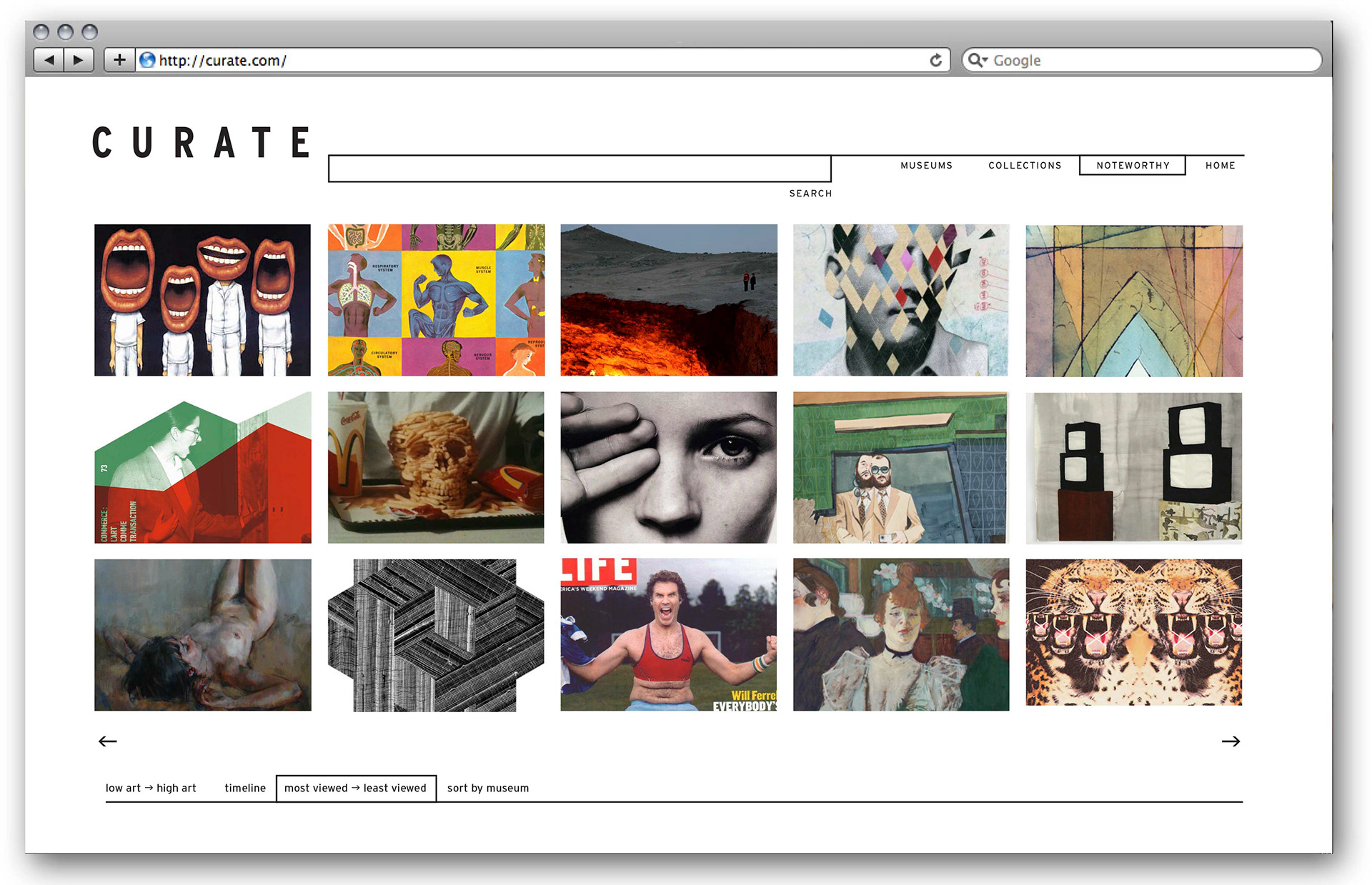Go forward with the browser forward arrow
This screenshot has width=1372, height=885.
(79, 60)
